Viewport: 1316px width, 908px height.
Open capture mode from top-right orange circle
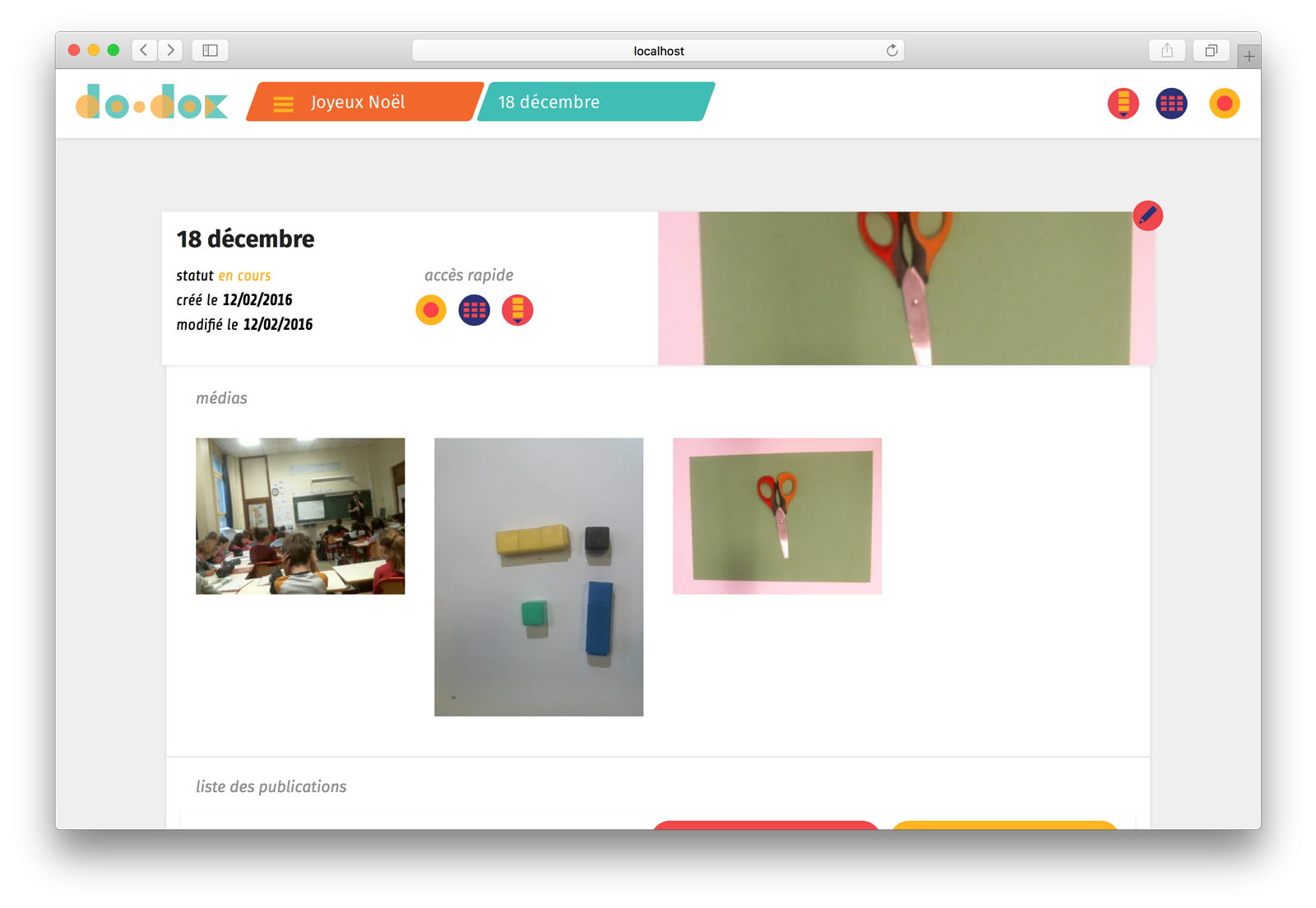pos(1224,104)
